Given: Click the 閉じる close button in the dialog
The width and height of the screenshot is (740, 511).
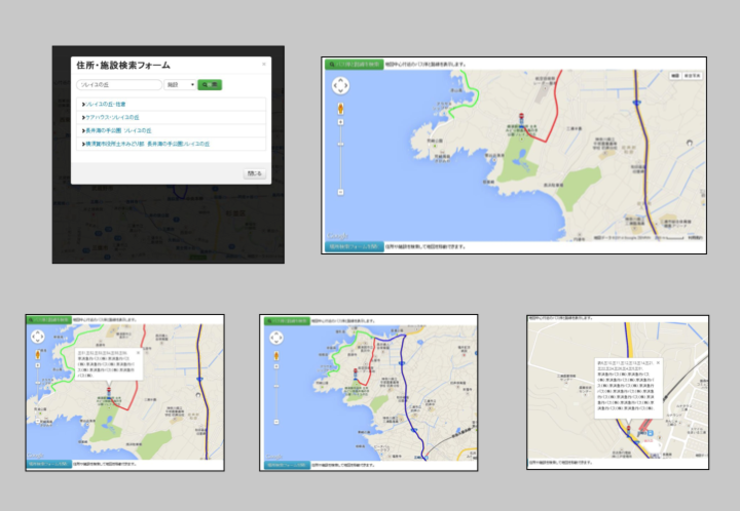Looking at the screenshot, I should tap(253, 173).
